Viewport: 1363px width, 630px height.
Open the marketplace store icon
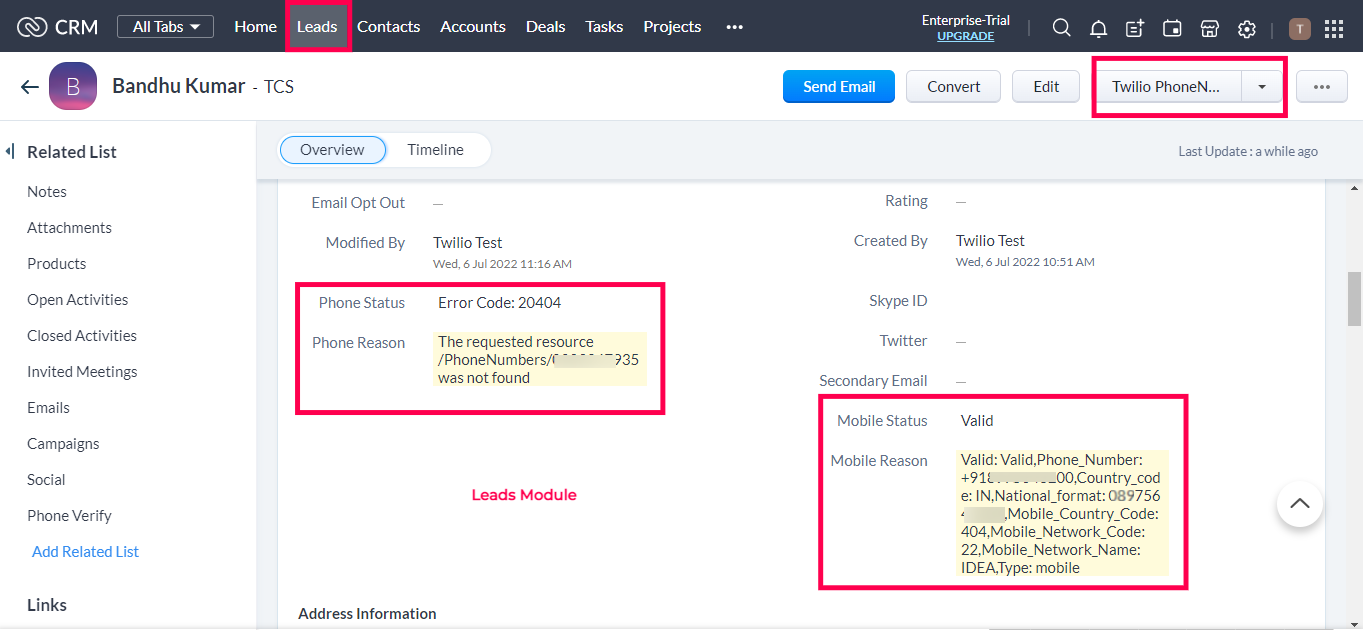click(1209, 28)
